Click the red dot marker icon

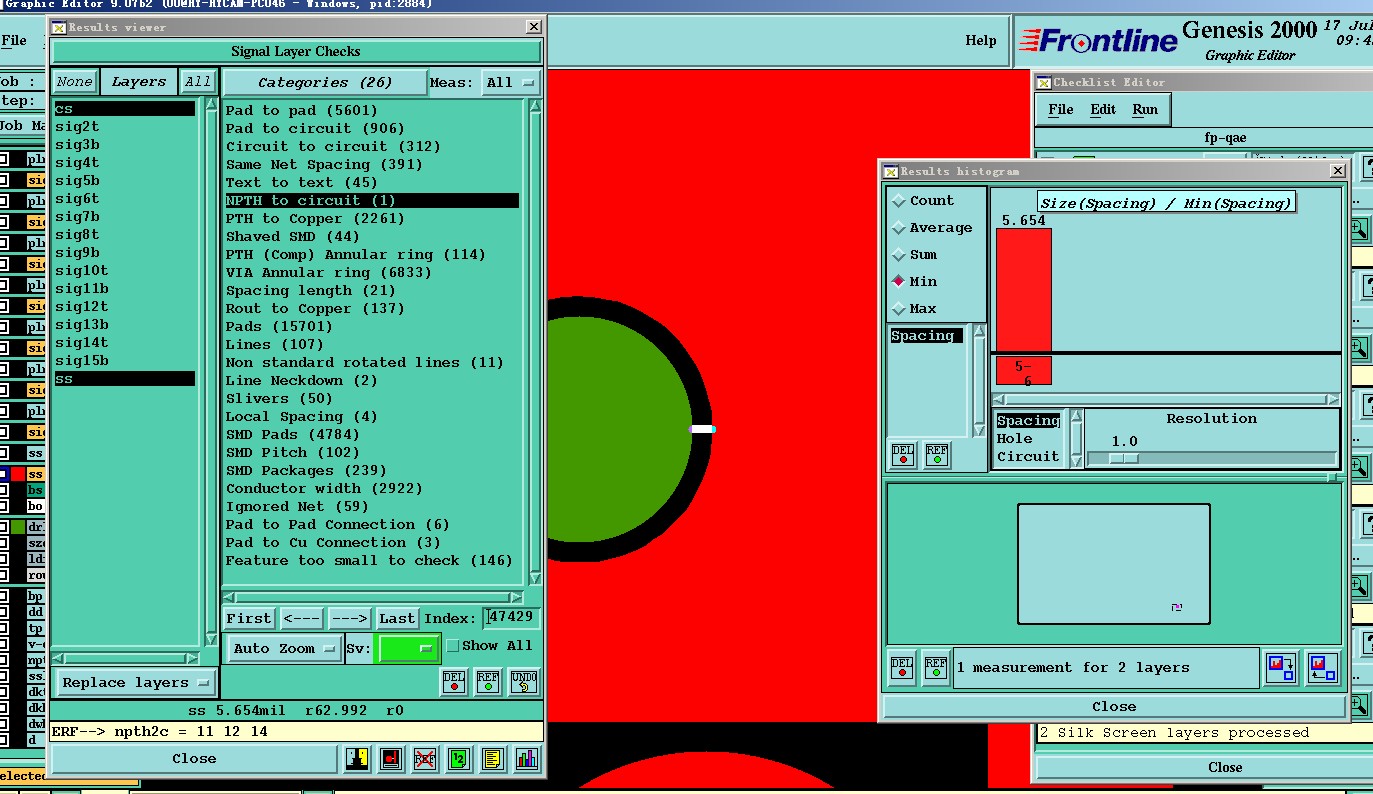pos(391,759)
